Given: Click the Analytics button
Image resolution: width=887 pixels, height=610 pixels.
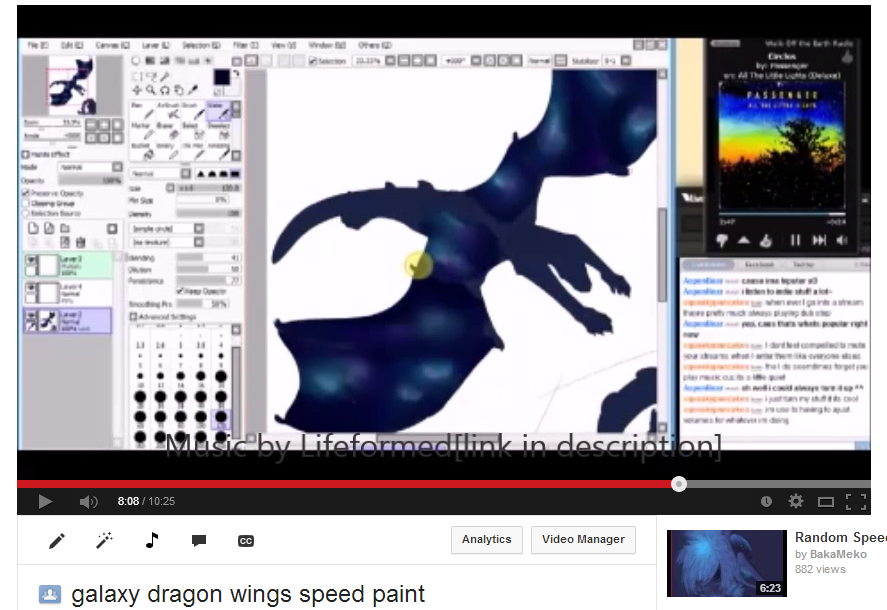Looking at the screenshot, I should pyautogui.click(x=486, y=540).
